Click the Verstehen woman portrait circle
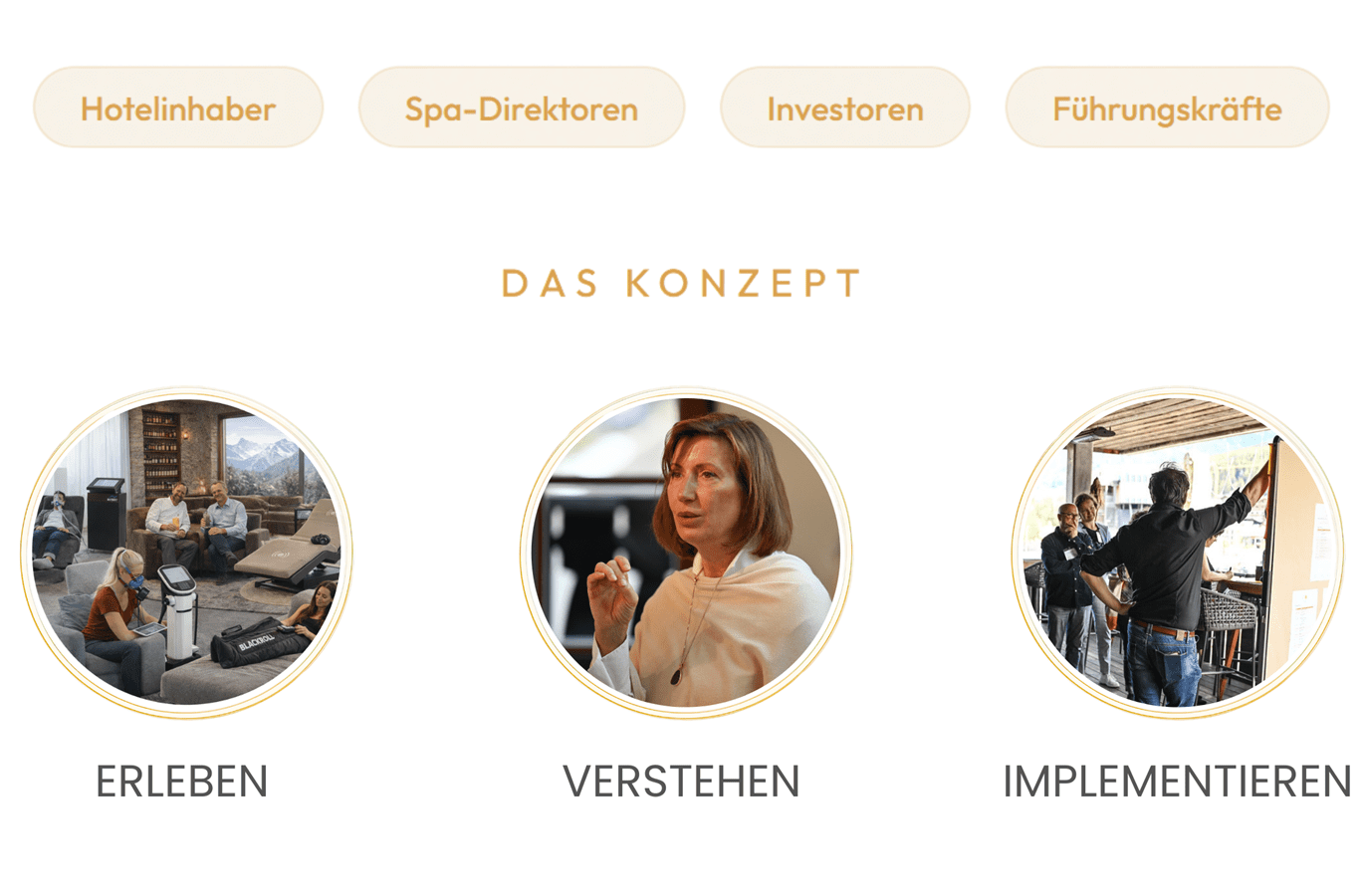The image size is (1363, 896). pos(686,553)
